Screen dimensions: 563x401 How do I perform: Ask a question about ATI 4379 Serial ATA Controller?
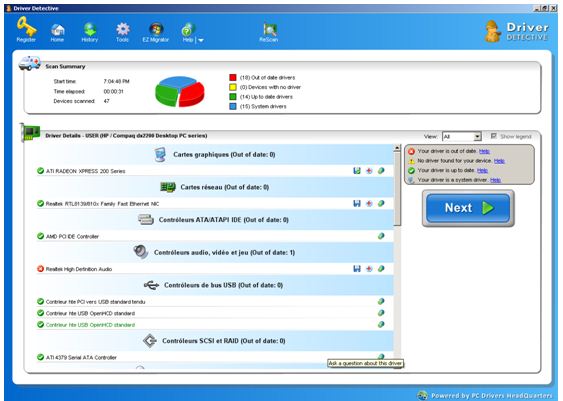click(381, 356)
